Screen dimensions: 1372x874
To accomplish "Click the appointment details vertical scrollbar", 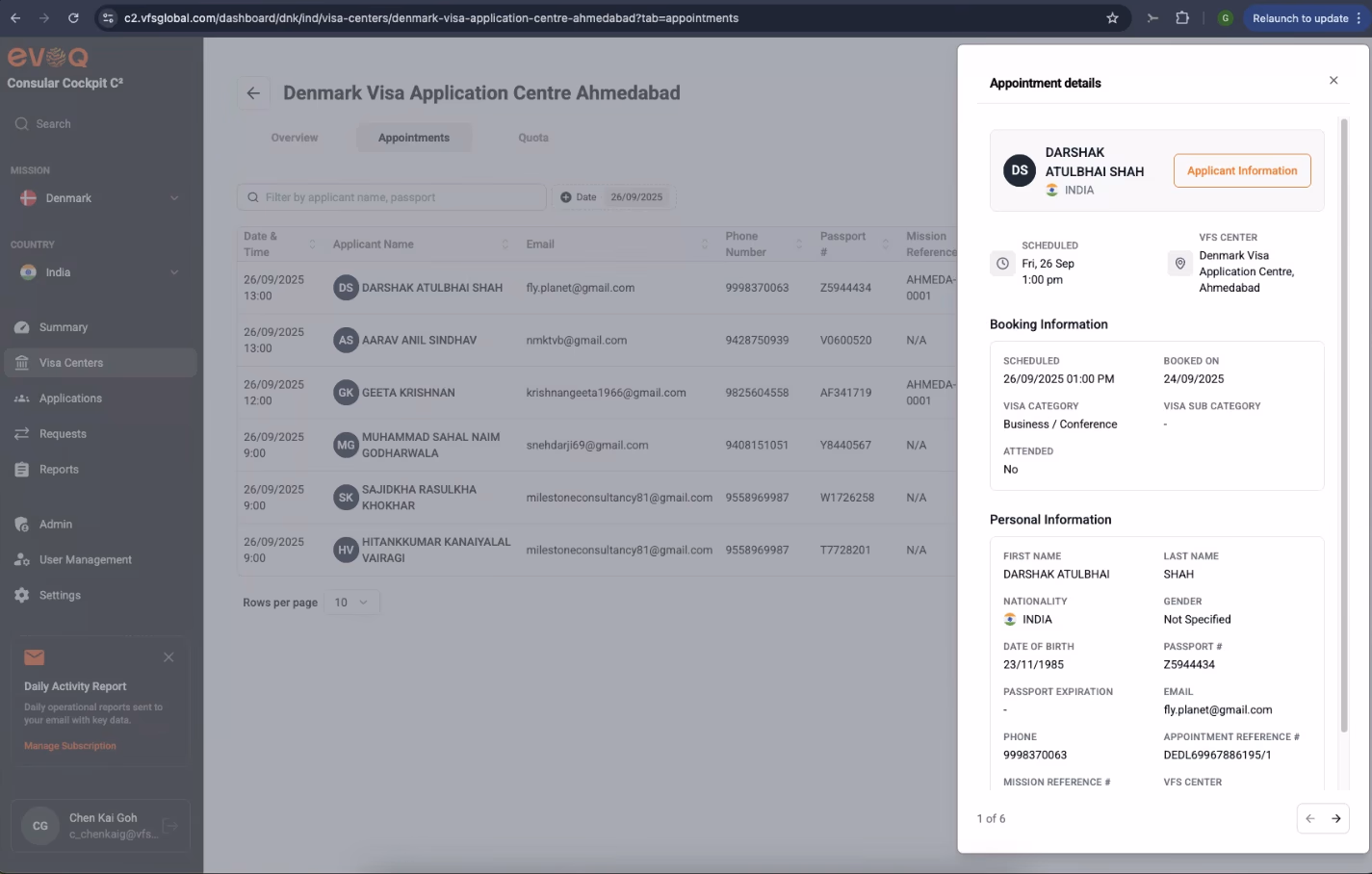I will click(1344, 424).
